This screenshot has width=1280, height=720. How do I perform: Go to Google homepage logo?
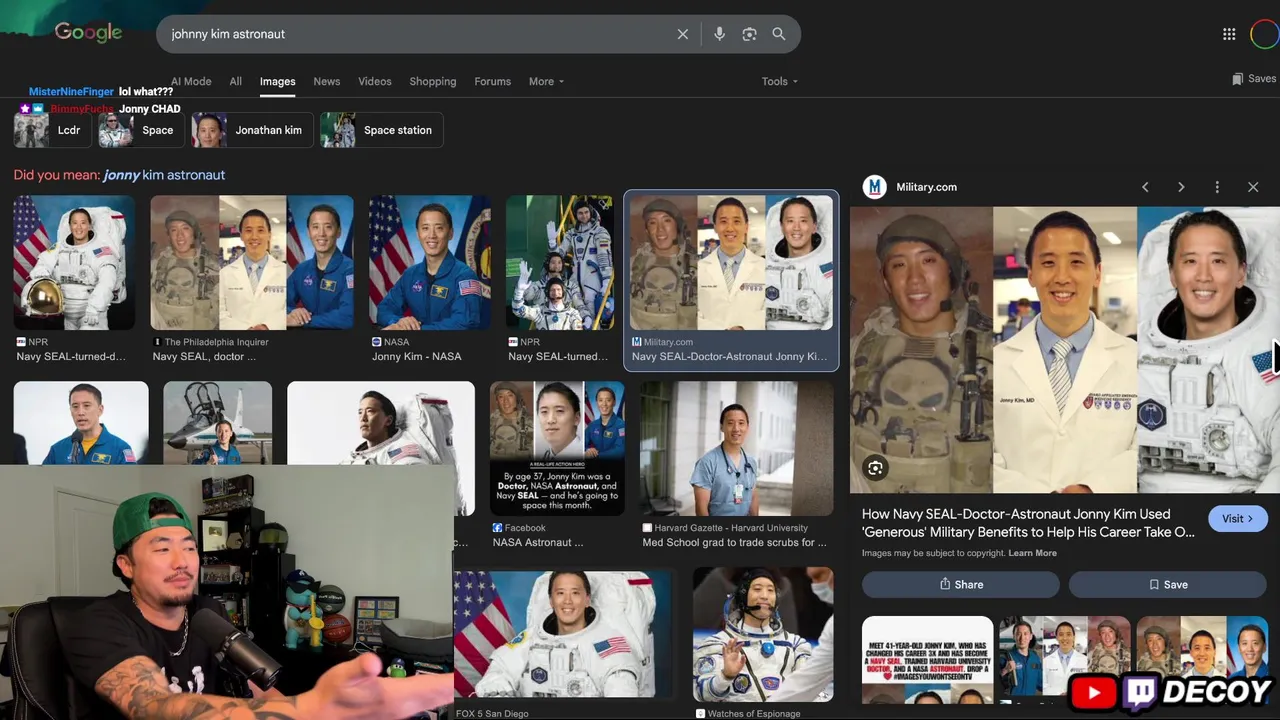click(x=88, y=33)
